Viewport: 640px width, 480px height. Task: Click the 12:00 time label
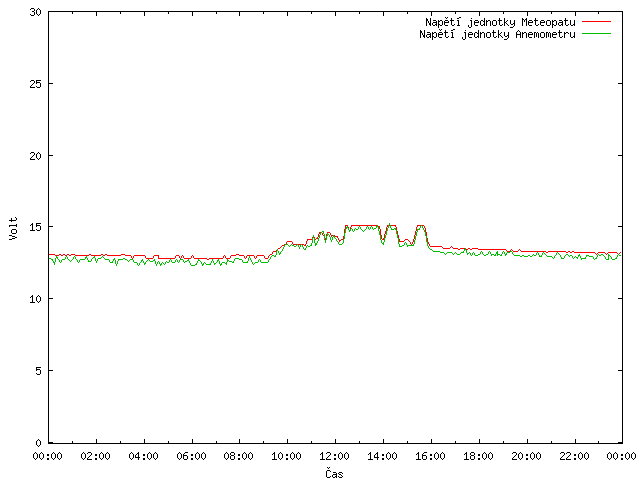[334, 456]
